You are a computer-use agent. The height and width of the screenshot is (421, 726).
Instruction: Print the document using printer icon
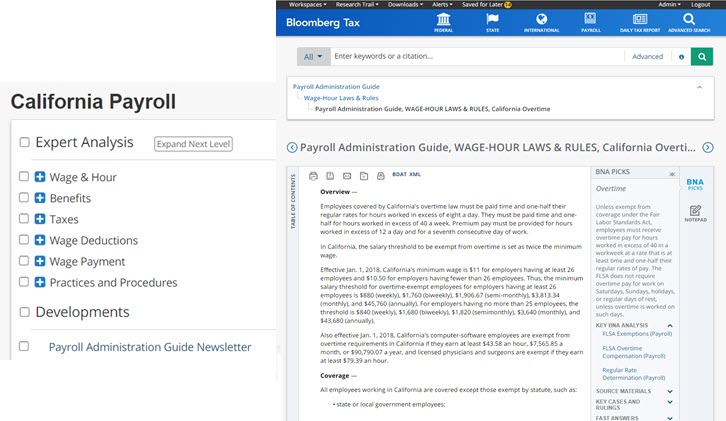[x=313, y=175]
